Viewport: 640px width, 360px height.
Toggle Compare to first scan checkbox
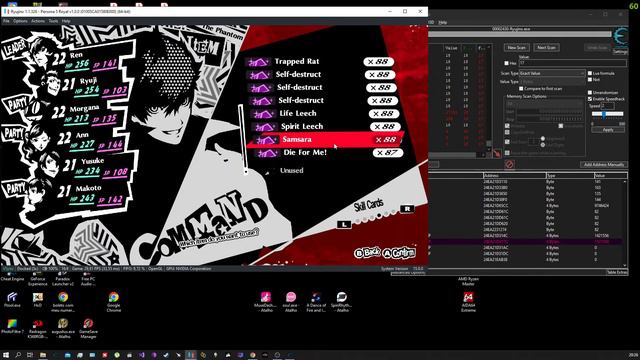(521, 89)
